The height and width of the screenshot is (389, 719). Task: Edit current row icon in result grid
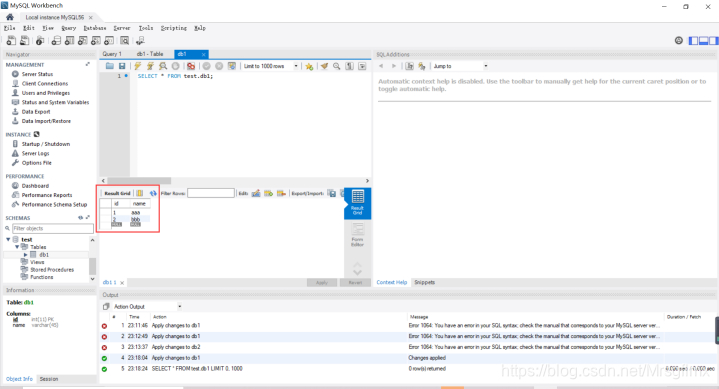(x=256, y=193)
